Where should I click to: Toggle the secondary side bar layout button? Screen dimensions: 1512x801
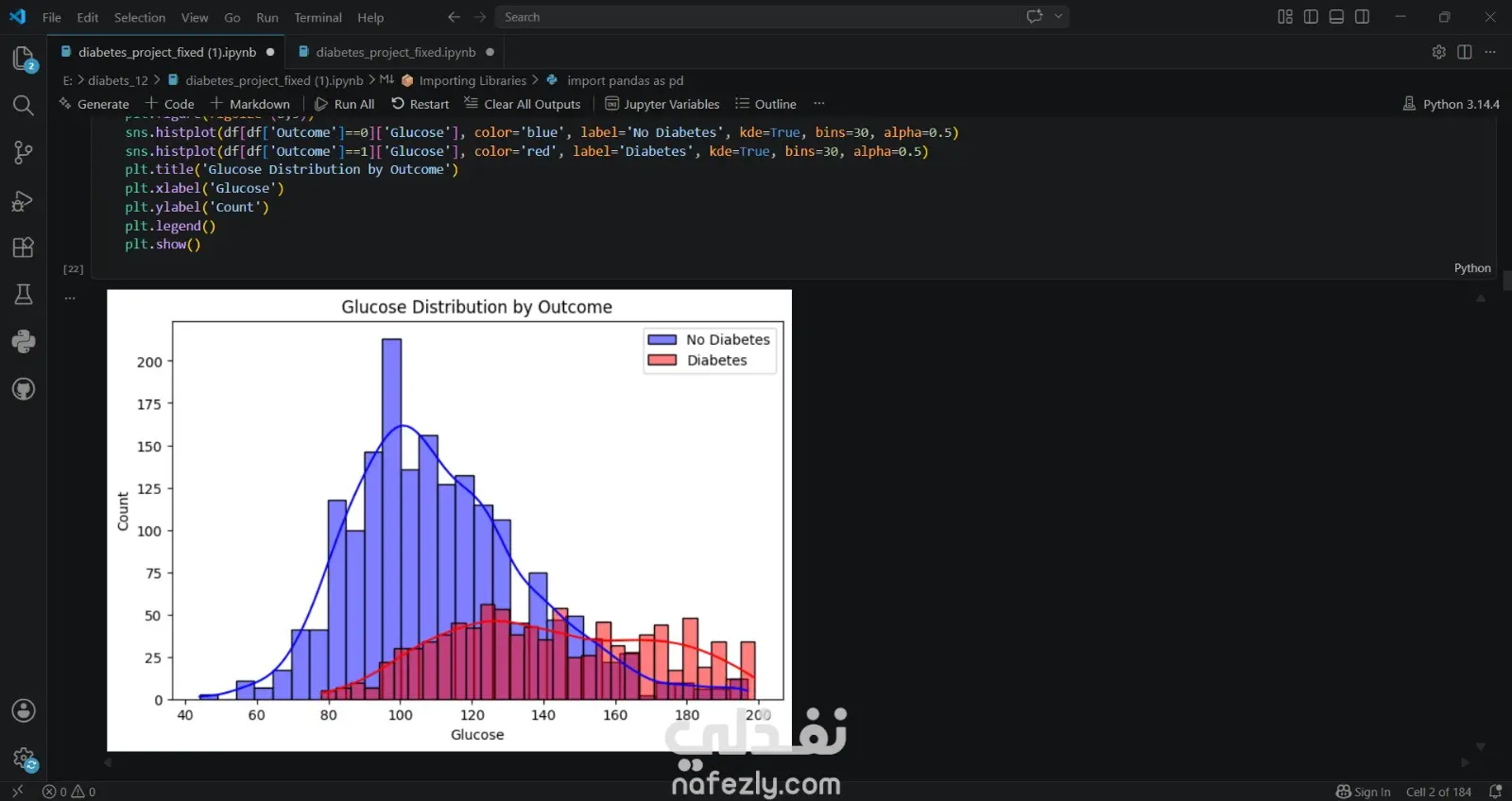click(1362, 17)
